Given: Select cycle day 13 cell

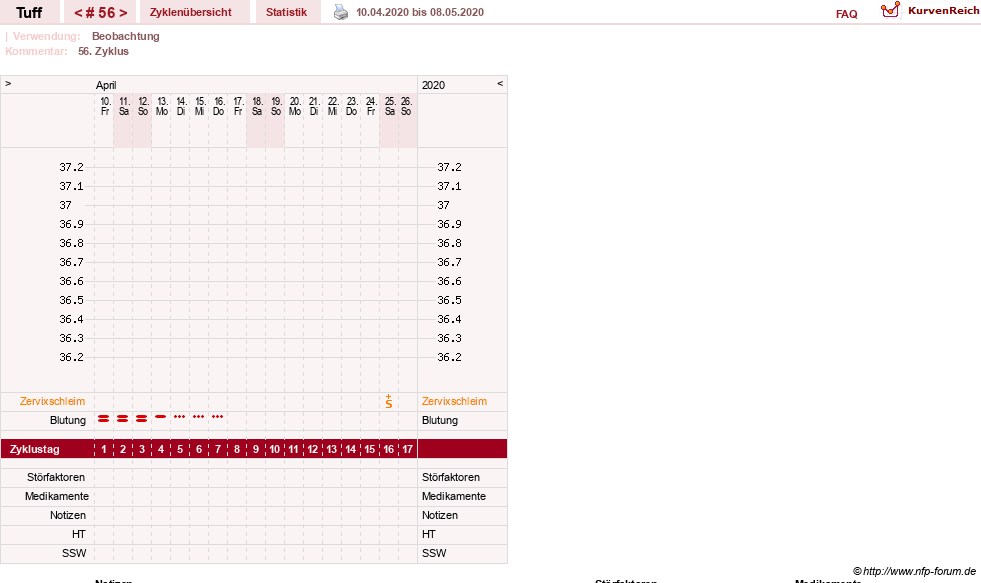Looking at the screenshot, I should (x=332, y=449).
